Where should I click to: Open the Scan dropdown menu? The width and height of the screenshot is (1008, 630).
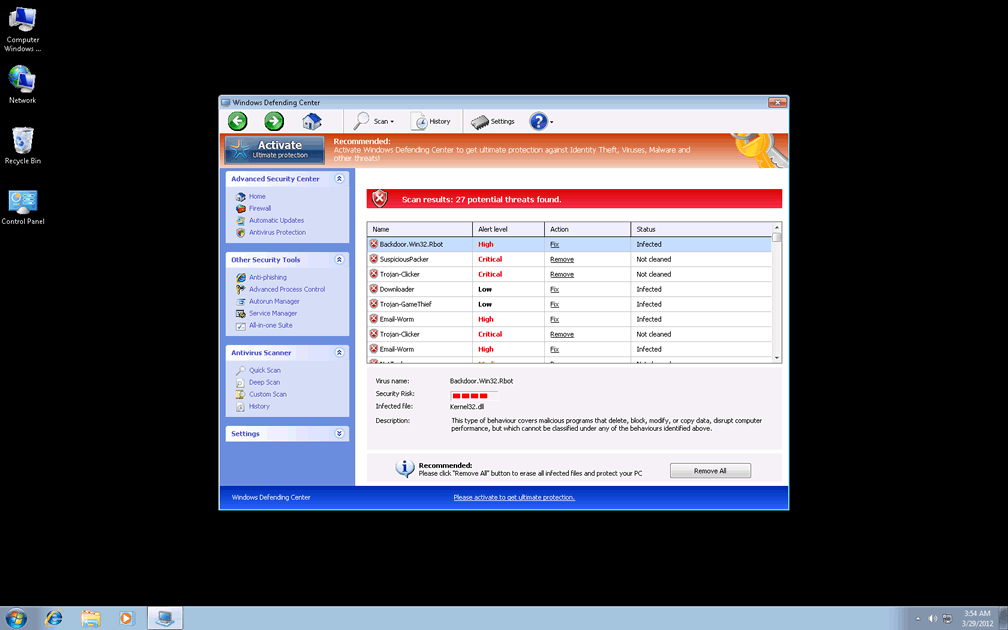(x=374, y=121)
